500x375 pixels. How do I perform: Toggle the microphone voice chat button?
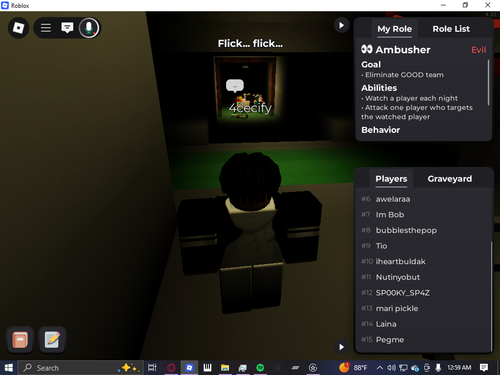point(89,28)
